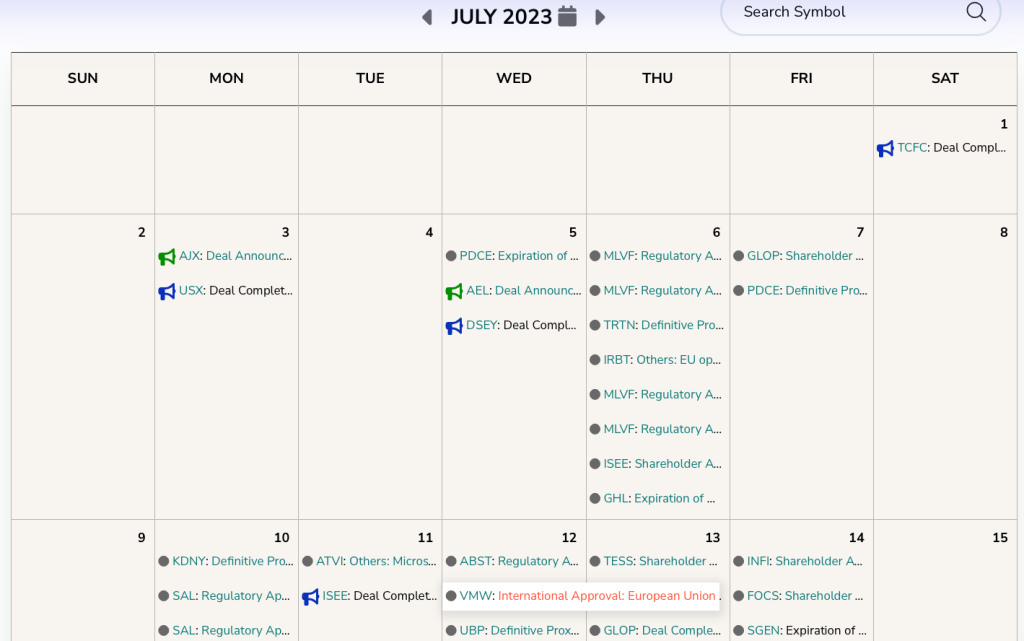Click the blue megaphone next to USX

(167, 292)
